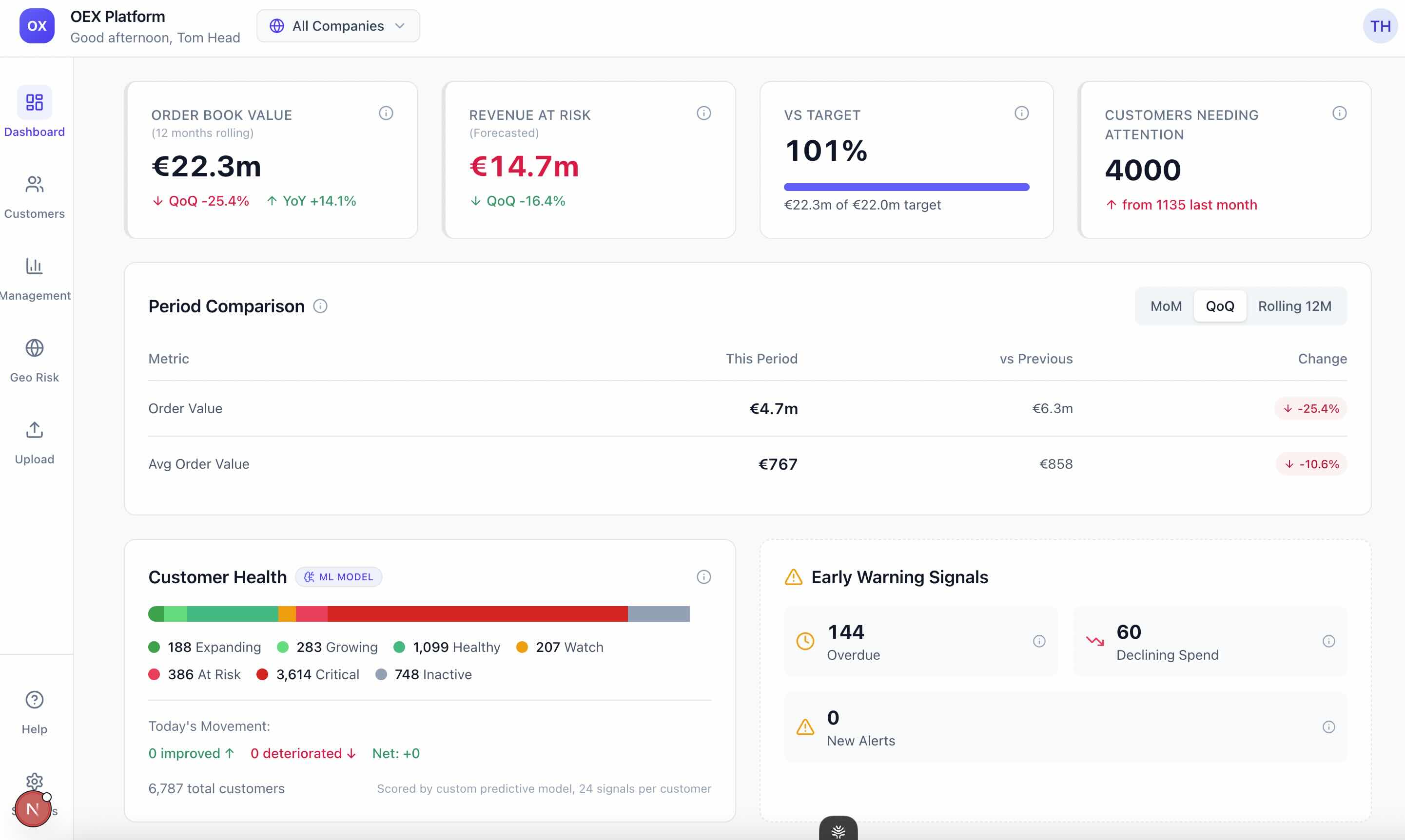
Task: Click the red Critical health bar segment
Action: 477,614
